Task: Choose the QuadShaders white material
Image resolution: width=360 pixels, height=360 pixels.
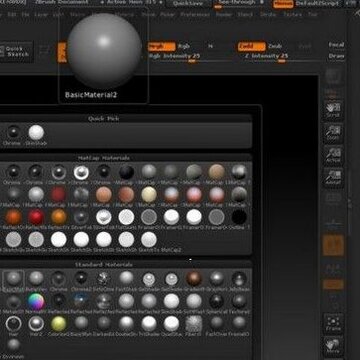Action: pyautogui.click(x=171, y=324)
